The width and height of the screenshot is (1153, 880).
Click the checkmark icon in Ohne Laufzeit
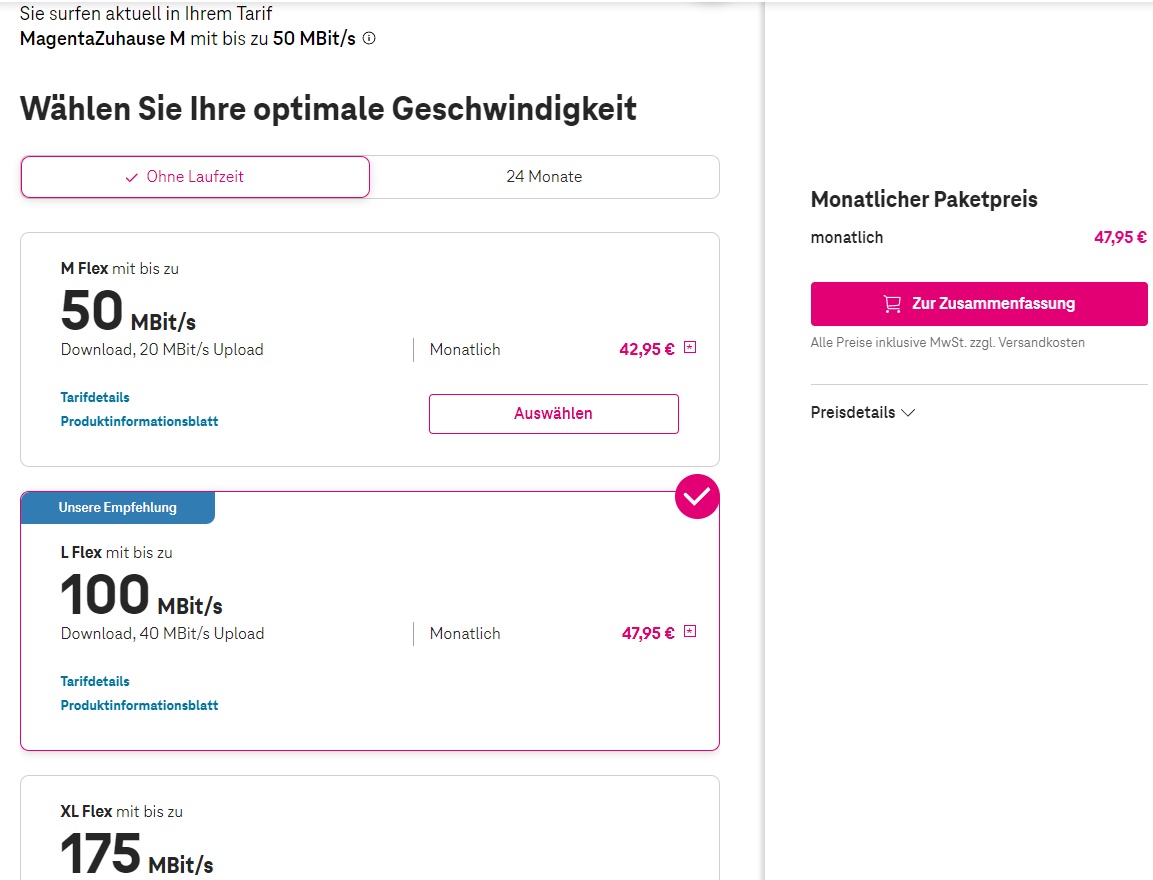[132, 177]
